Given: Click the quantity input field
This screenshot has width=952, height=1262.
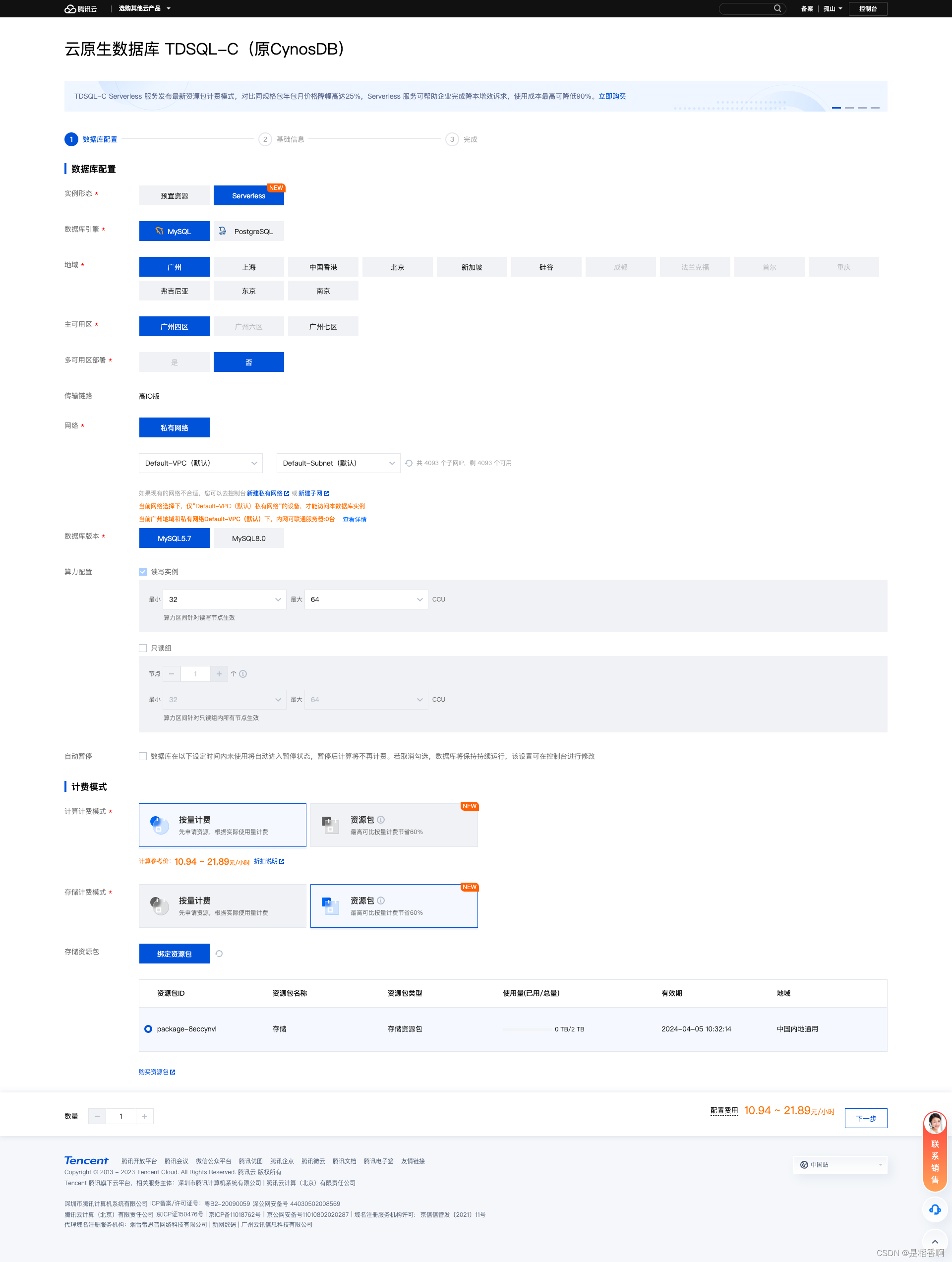Looking at the screenshot, I should click(121, 1116).
